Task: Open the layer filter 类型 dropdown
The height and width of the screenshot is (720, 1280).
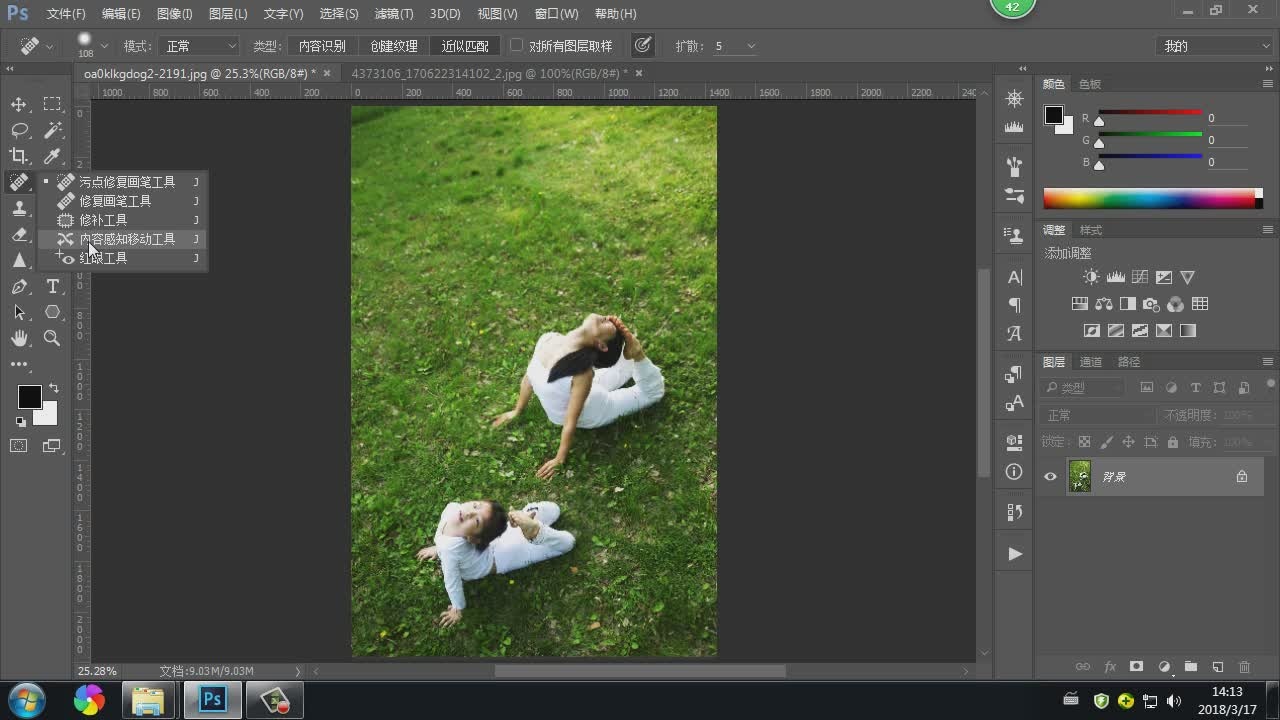Action: [1083, 388]
